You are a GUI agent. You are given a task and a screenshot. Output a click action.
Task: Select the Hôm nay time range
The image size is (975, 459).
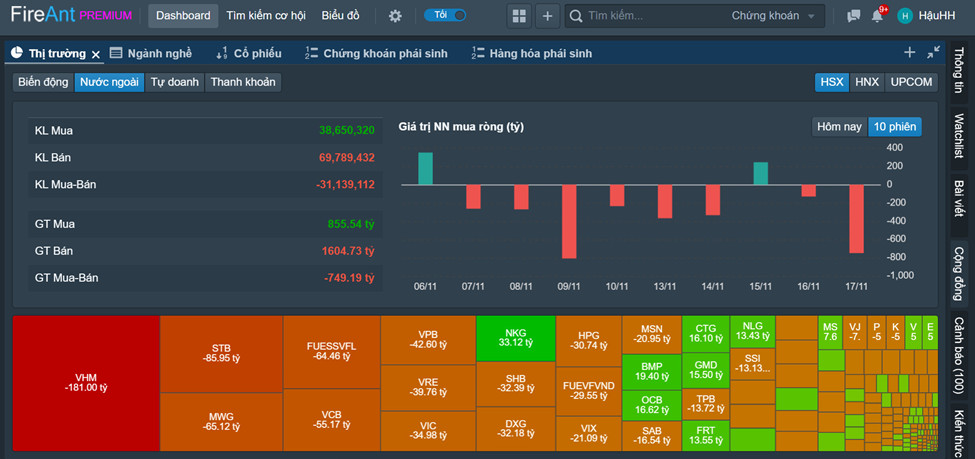[839, 126]
